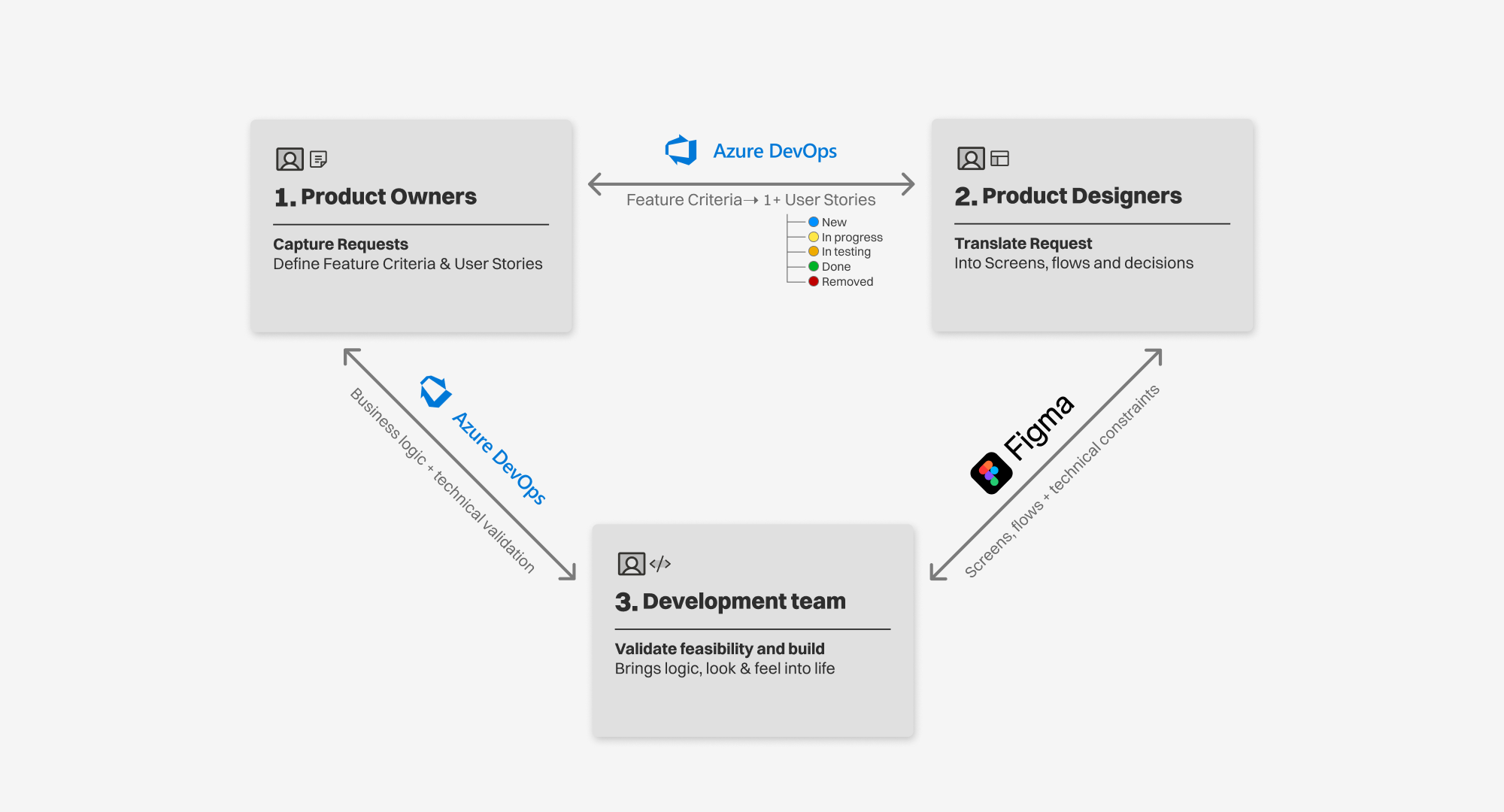Viewport: 1504px width, 812px height.
Task: Click the 'Translate Request' text
Action: click(x=1023, y=244)
